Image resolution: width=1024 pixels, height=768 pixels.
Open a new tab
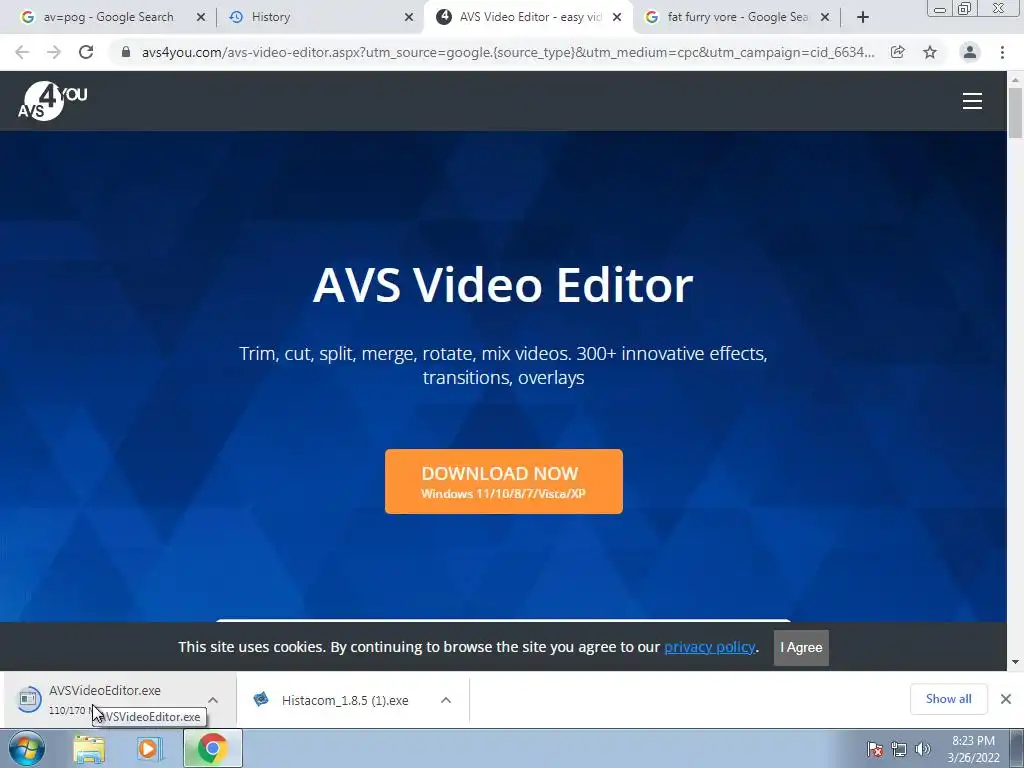click(x=863, y=17)
